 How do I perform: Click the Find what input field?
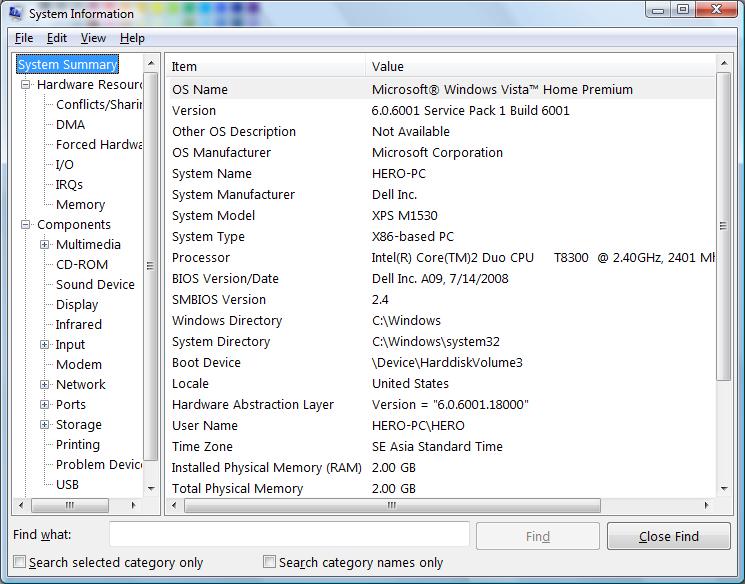pyautogui.click(x=289, y=535)
